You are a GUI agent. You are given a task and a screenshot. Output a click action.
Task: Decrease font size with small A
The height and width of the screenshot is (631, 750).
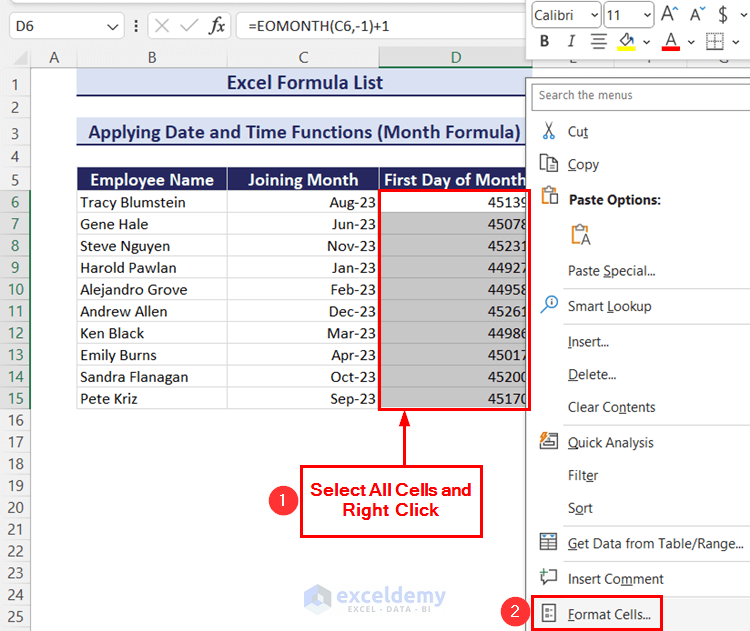point(697,14)
